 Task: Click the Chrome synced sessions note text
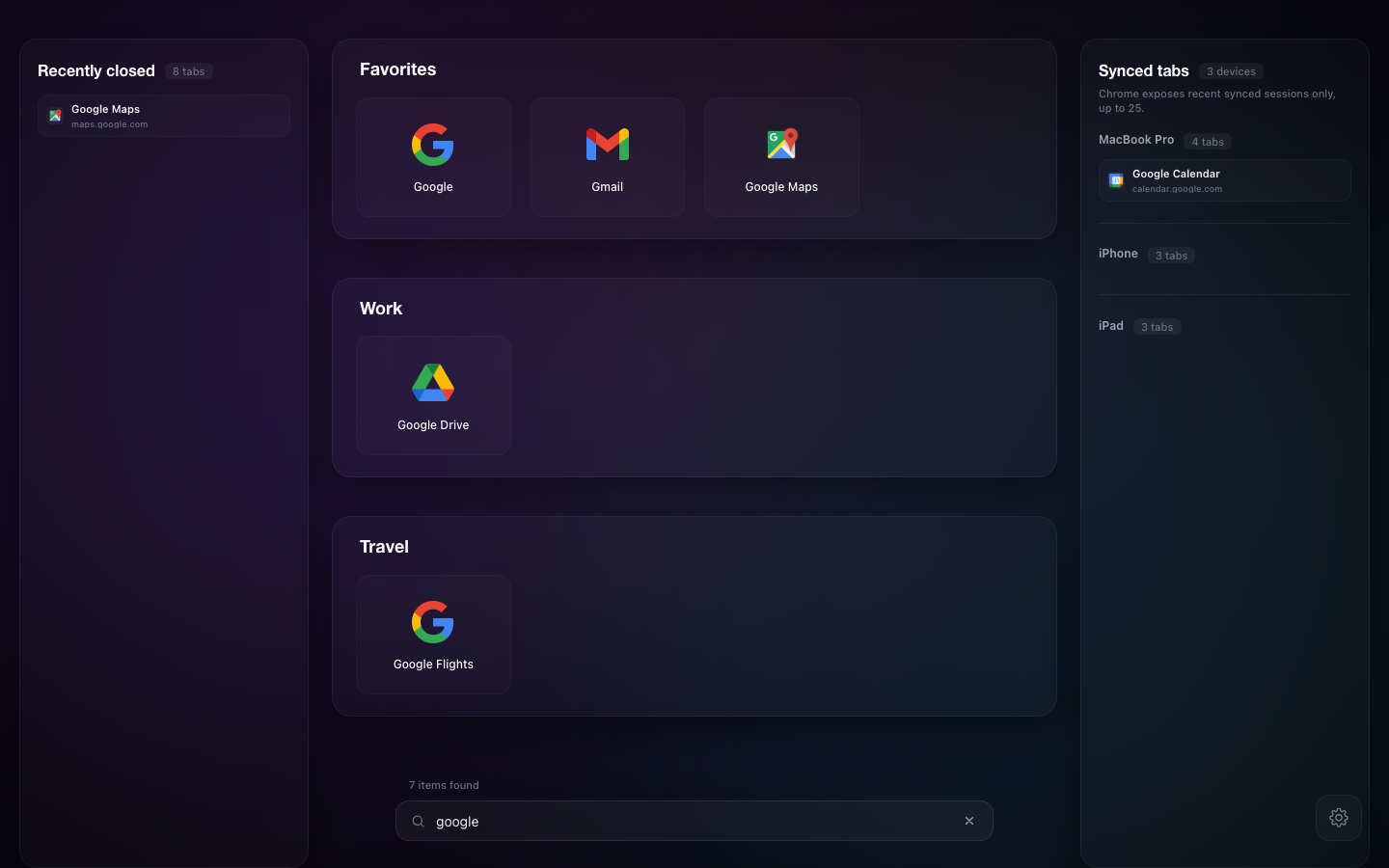tap(1217, 101)
